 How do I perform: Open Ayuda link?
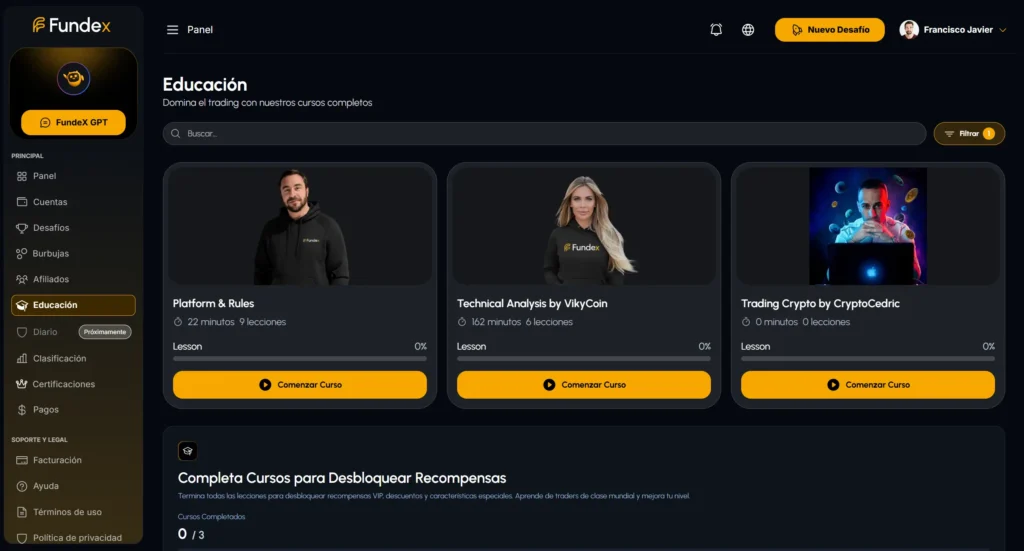46,486
